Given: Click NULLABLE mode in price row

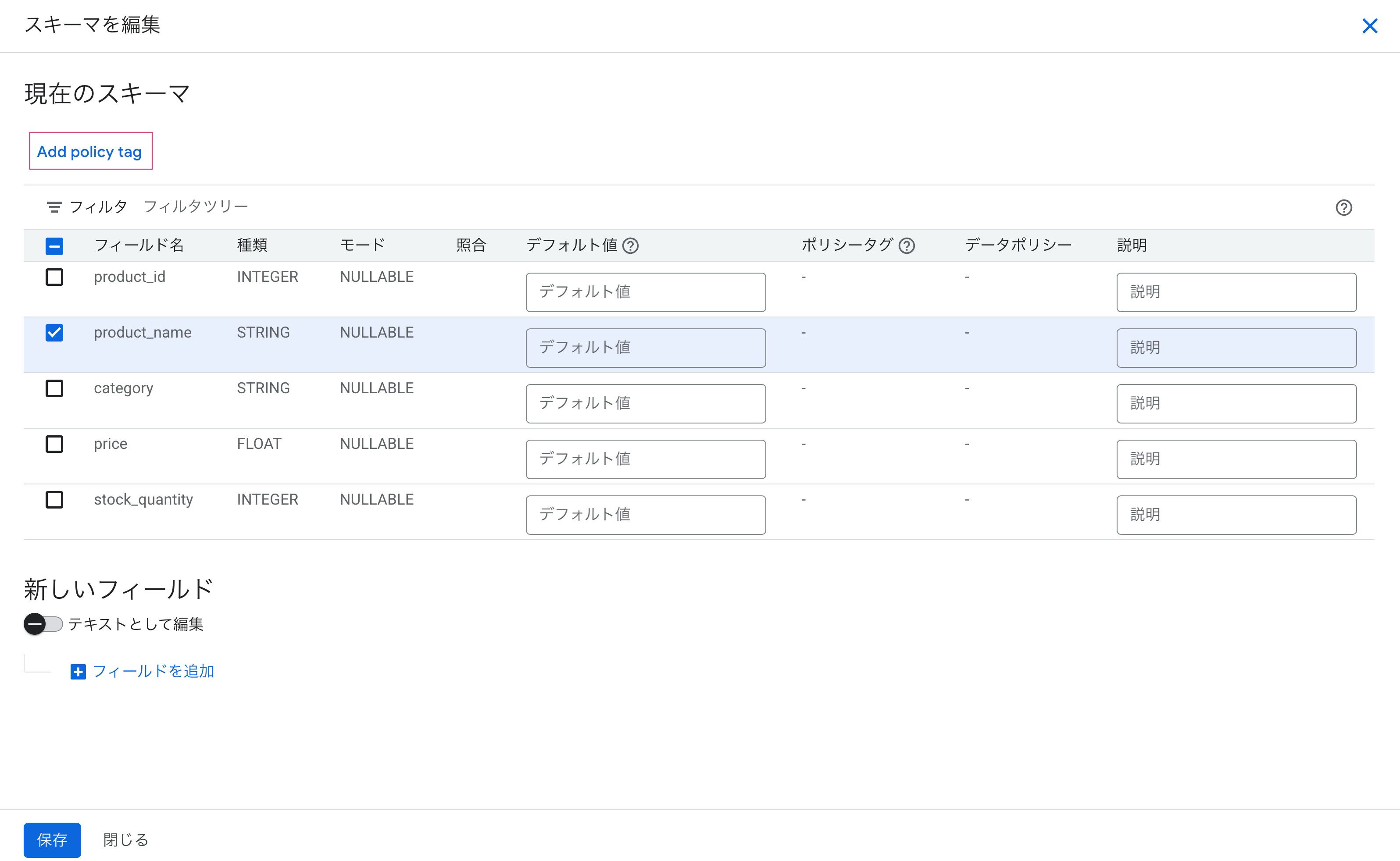Looking at the screenshot, I should coord(376,444).
